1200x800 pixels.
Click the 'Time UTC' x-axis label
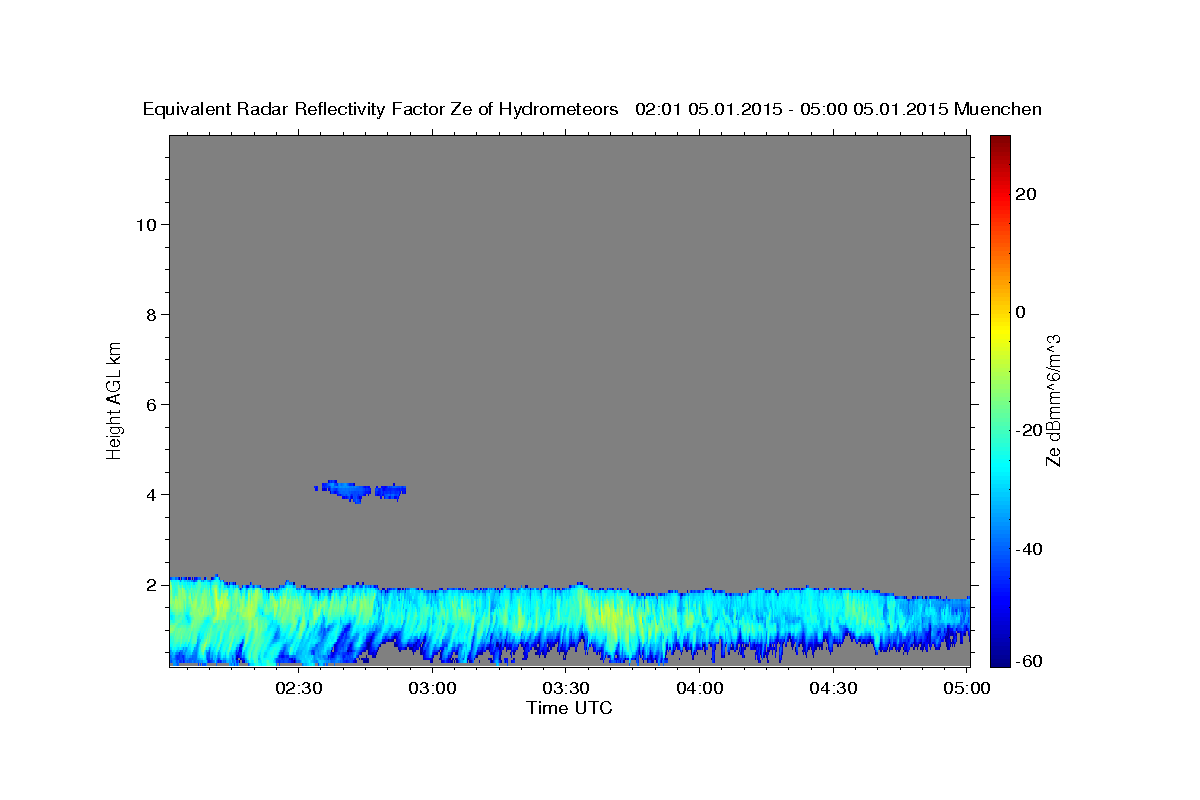pyautogui.click(x=569, y=708)
